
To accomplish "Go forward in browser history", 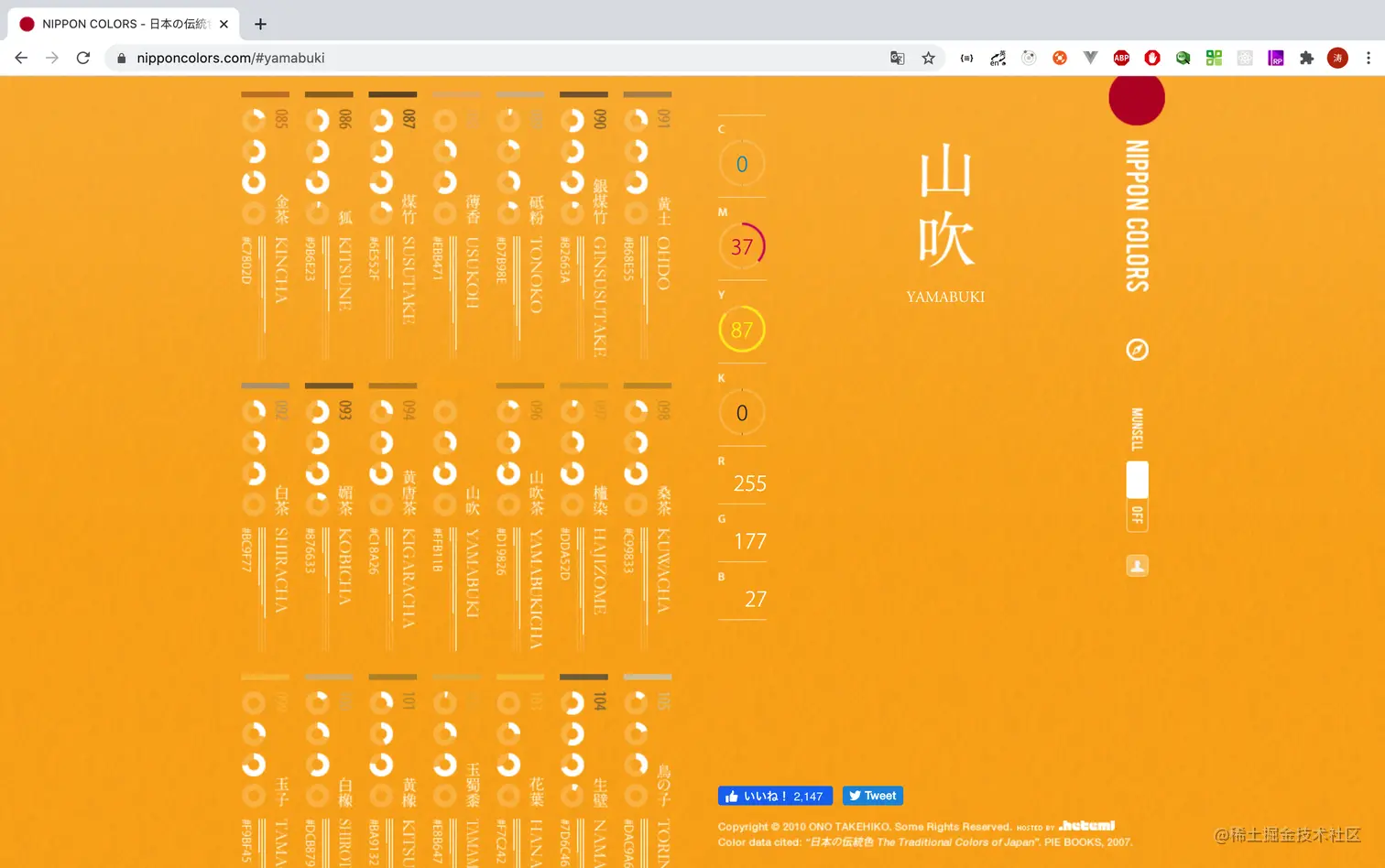I will (52, 58).
